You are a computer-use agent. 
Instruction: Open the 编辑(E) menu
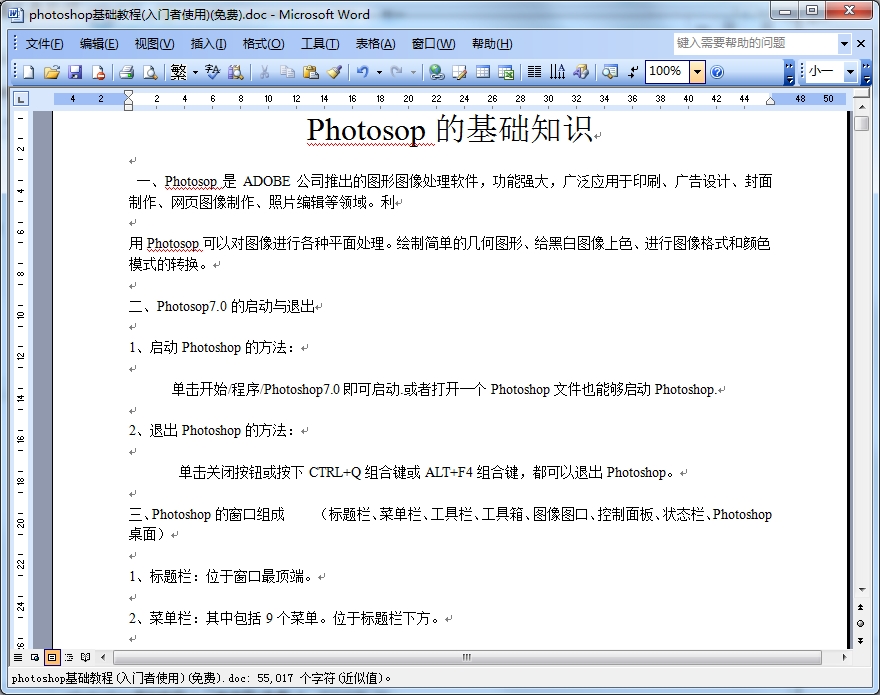(99, 44)
